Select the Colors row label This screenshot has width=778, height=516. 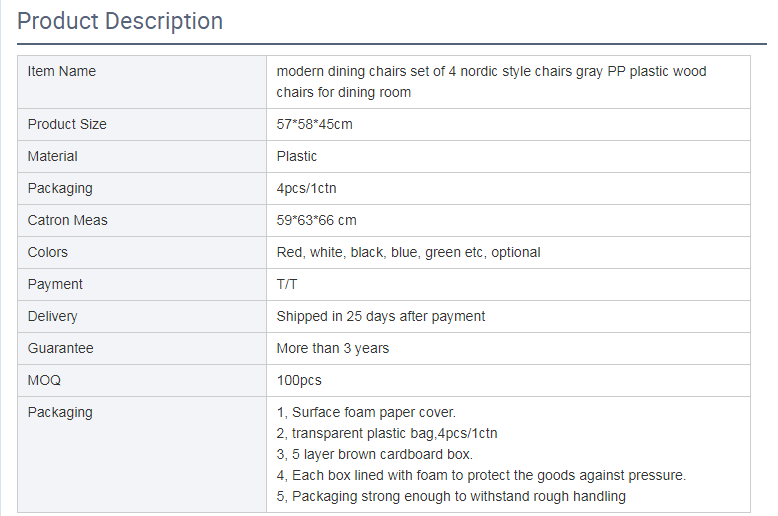48,252
